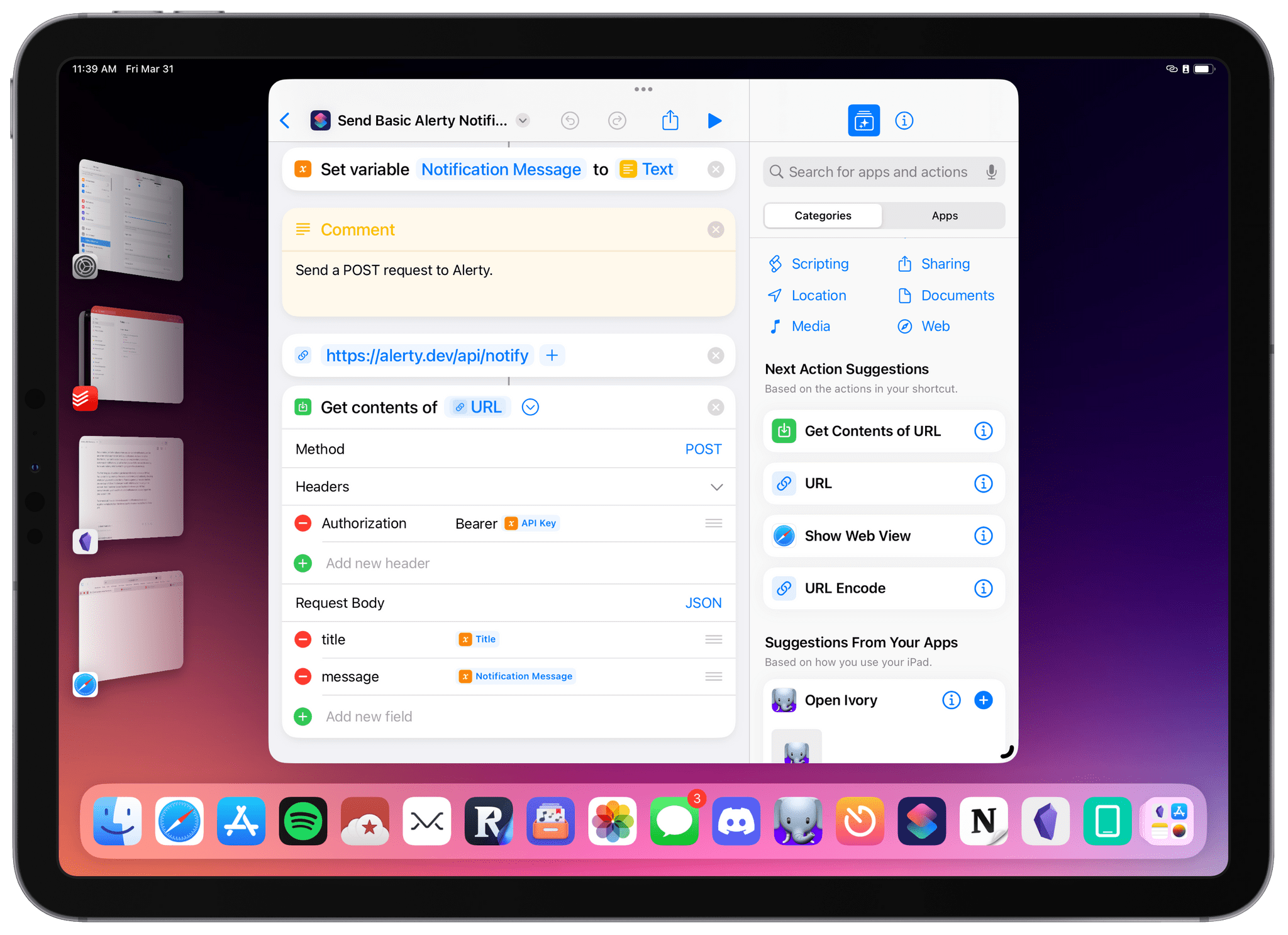Remove the Get contents of action
Viewport: 1288px width, 935px height.
716,407
